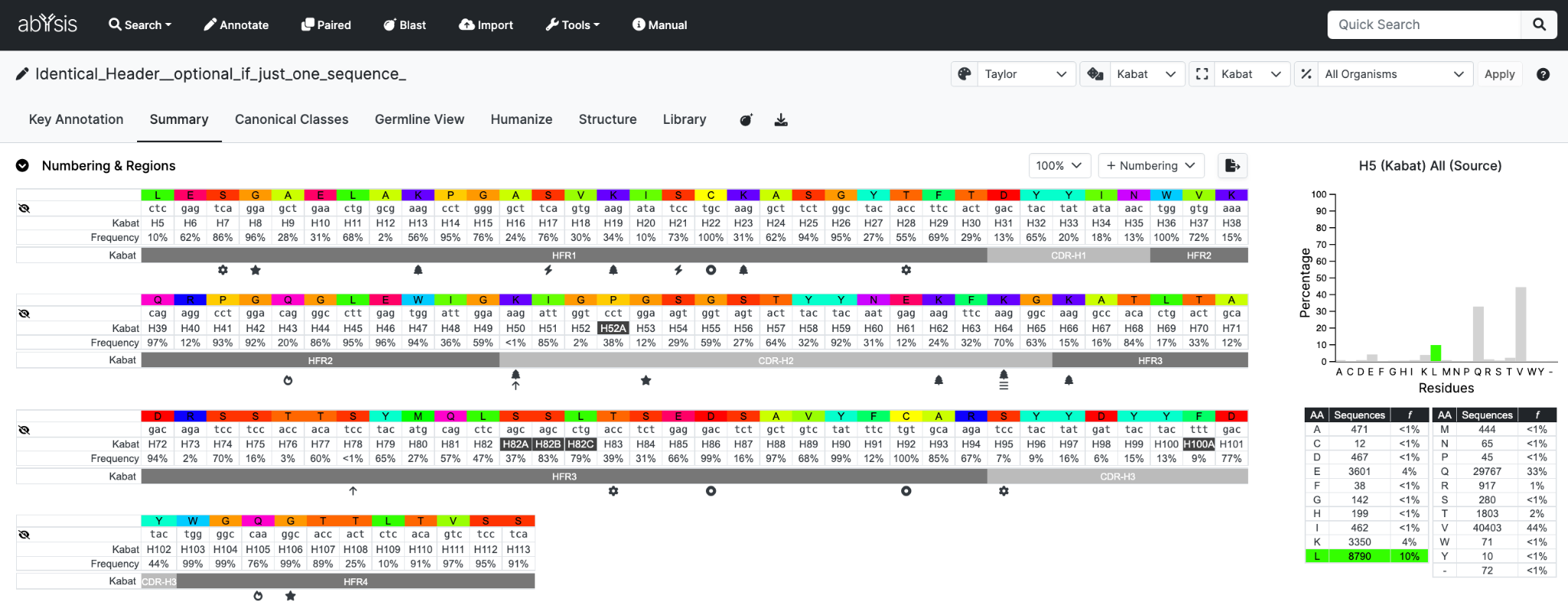Open the All Organisms dropdown

click(x=1394, y=74)
